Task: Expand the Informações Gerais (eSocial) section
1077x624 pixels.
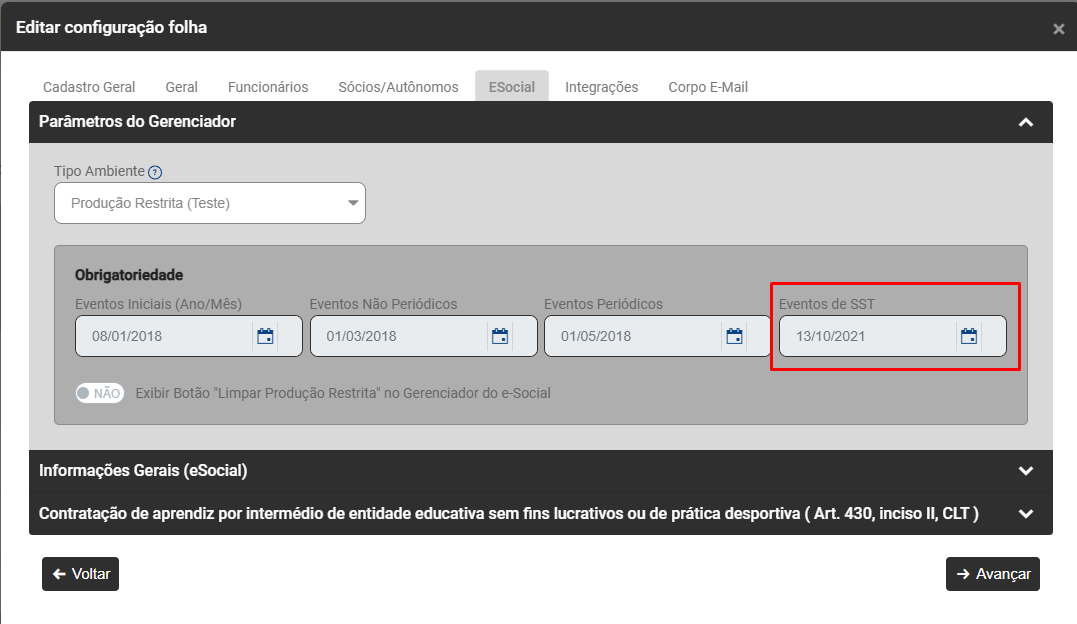Action: tap(1024, 471)
